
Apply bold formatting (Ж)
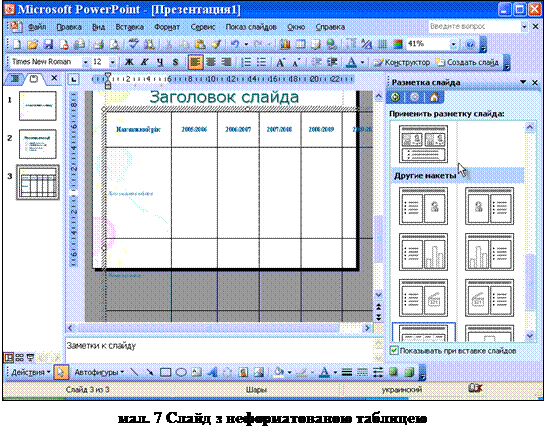[x=129, y=62]
